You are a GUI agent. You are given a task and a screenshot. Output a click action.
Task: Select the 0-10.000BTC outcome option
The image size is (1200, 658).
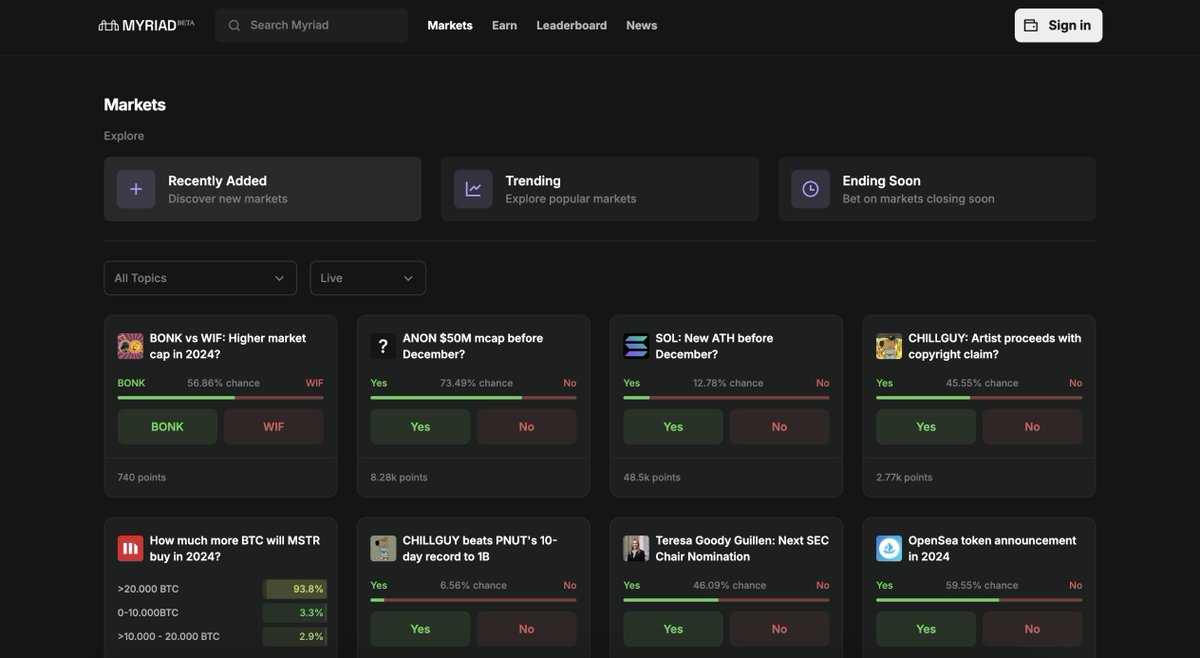coord(221,613)
